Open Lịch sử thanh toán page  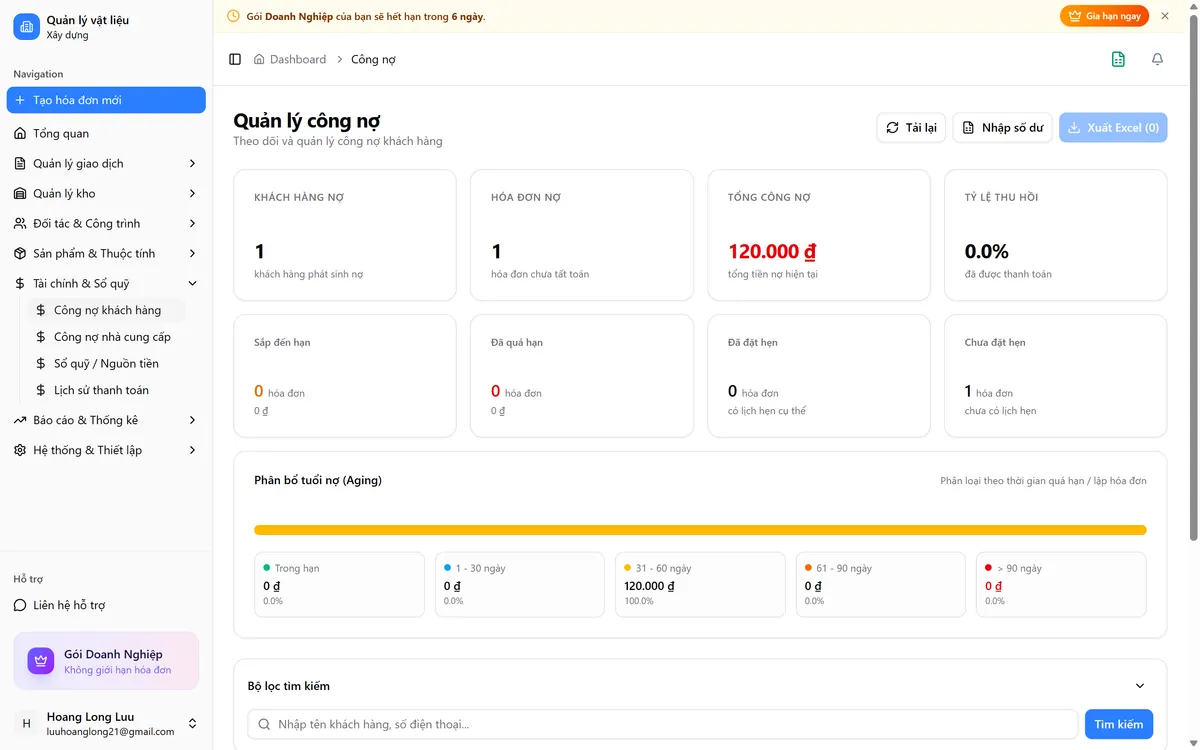click(107, 390)
